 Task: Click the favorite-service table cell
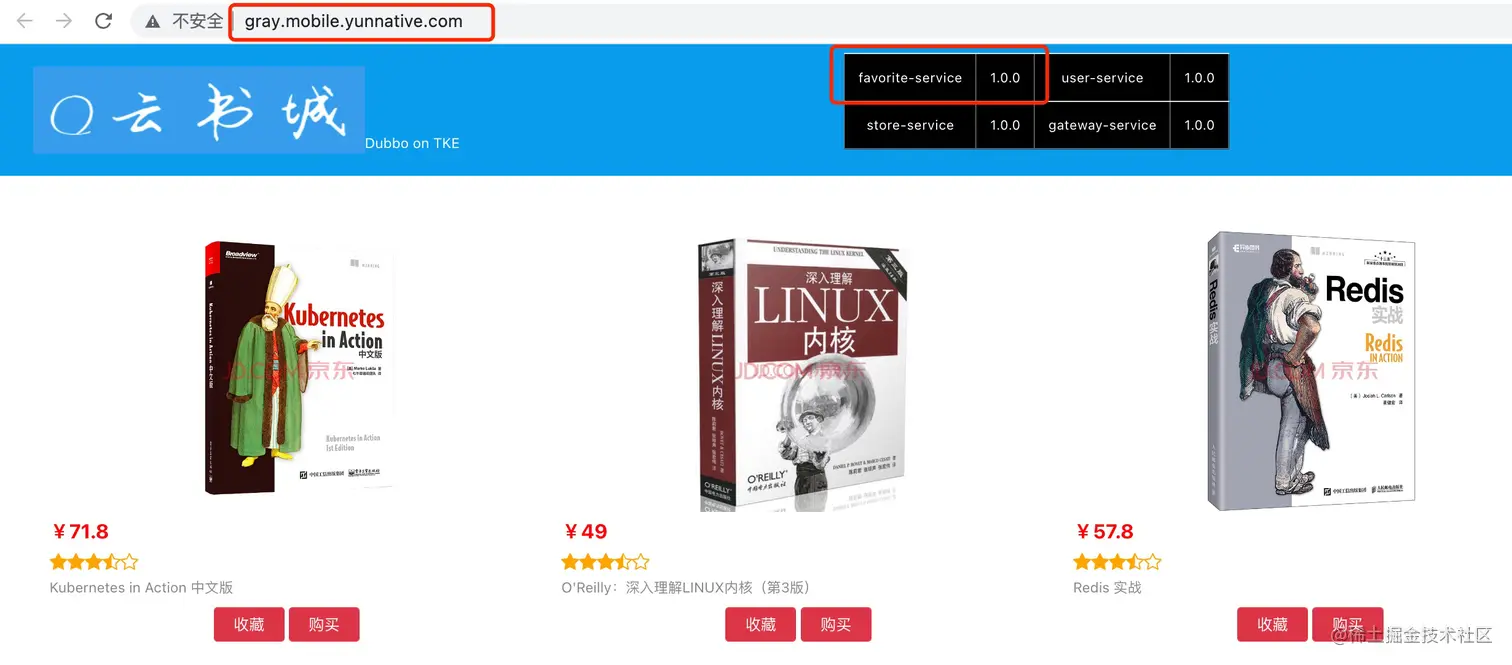pyautogui.click(x=910, y=78)
